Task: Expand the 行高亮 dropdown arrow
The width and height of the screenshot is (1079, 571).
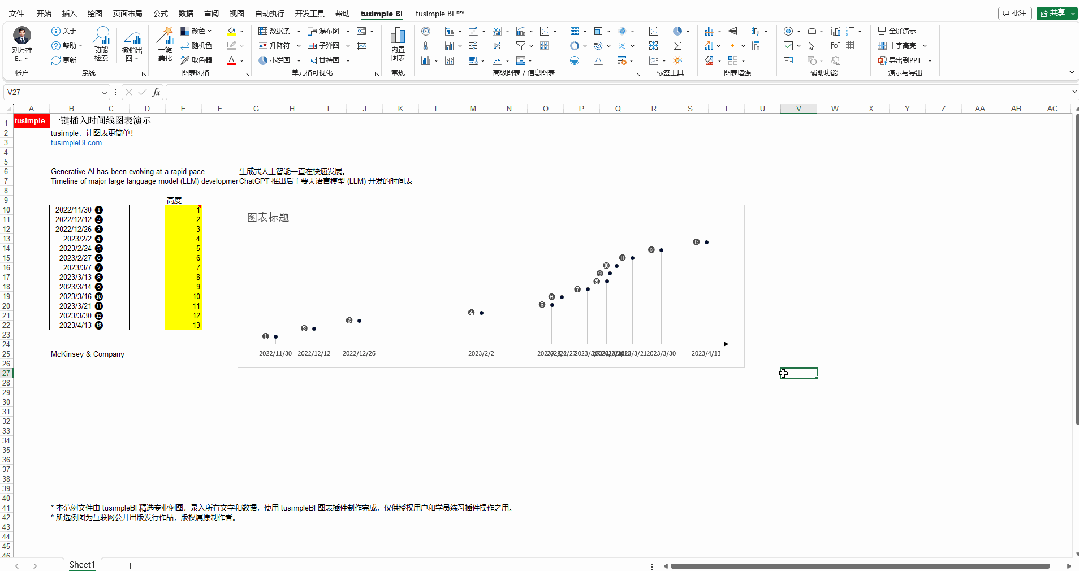Action: click(x=925, y=45)
